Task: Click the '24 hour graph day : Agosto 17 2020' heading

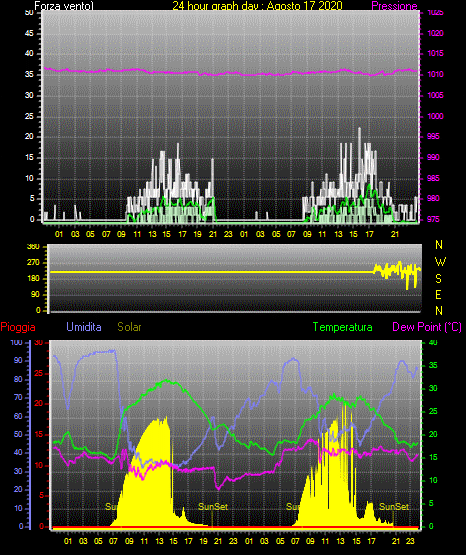Action: (x=257, y=6)
